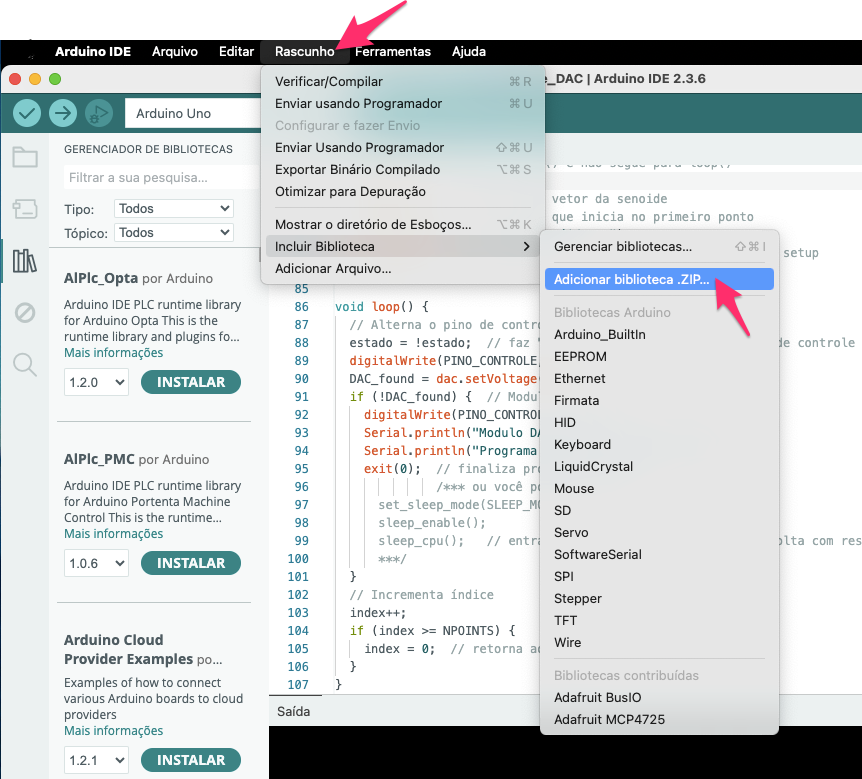Click line number 86 in the editor gutter
862x779 pixels.
coord(301,307)
